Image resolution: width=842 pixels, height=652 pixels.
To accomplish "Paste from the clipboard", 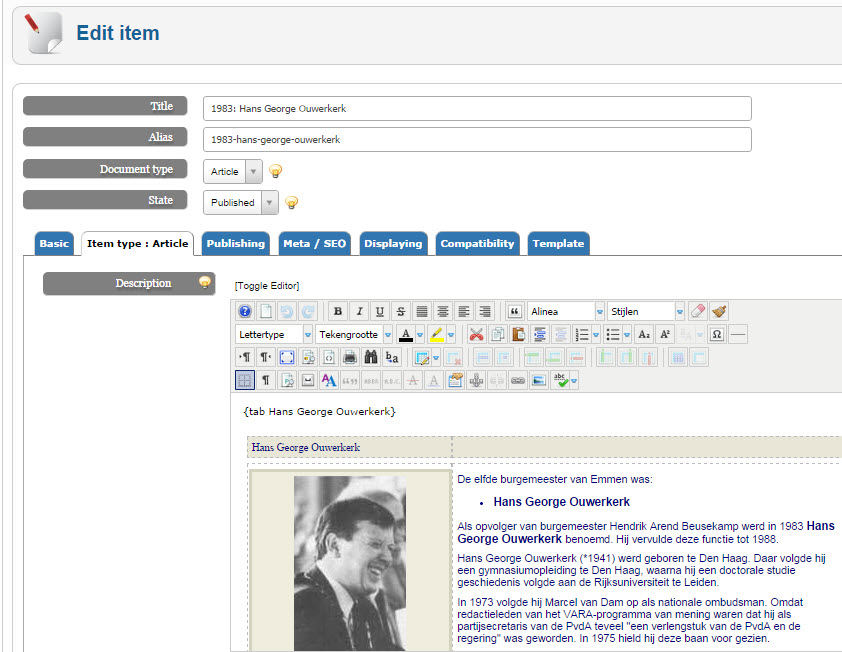I will [x=518, y=335].
